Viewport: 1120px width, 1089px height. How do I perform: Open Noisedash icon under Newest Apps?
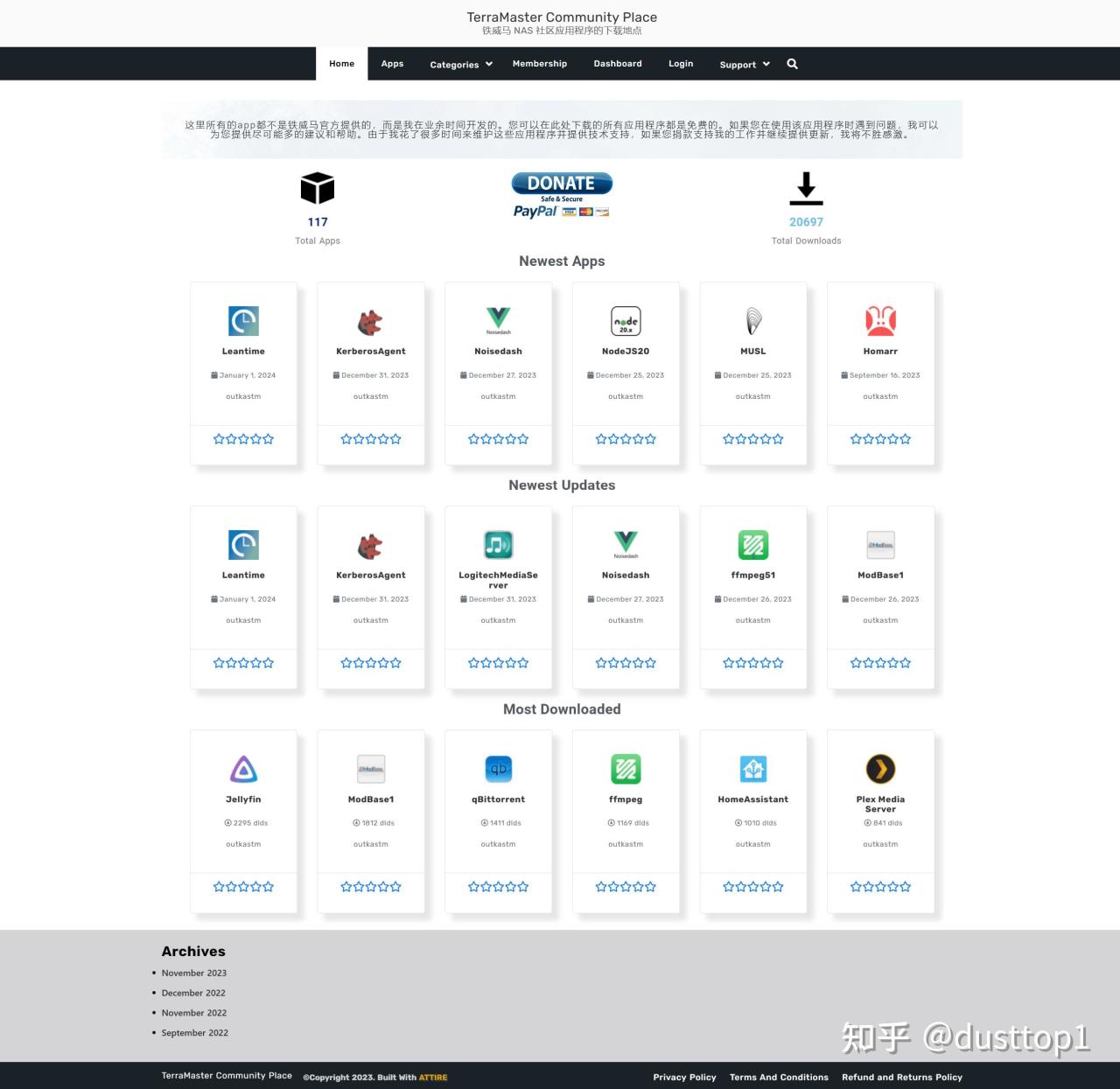(499, 321)
